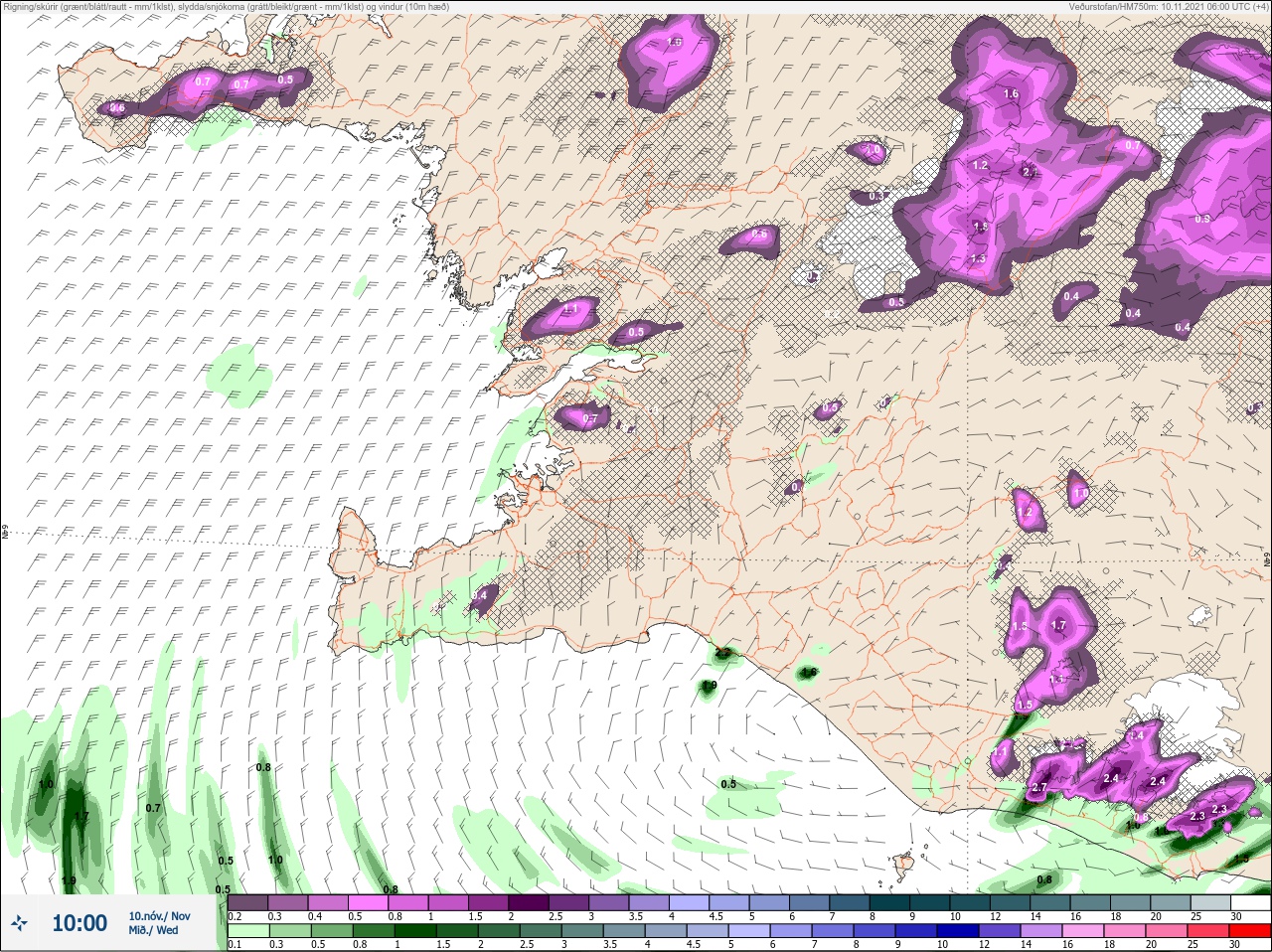Screen dimensions: 1272x952
Task: Pick the medium green legend swatch labelled 0.8
Action: coord(373,931)
